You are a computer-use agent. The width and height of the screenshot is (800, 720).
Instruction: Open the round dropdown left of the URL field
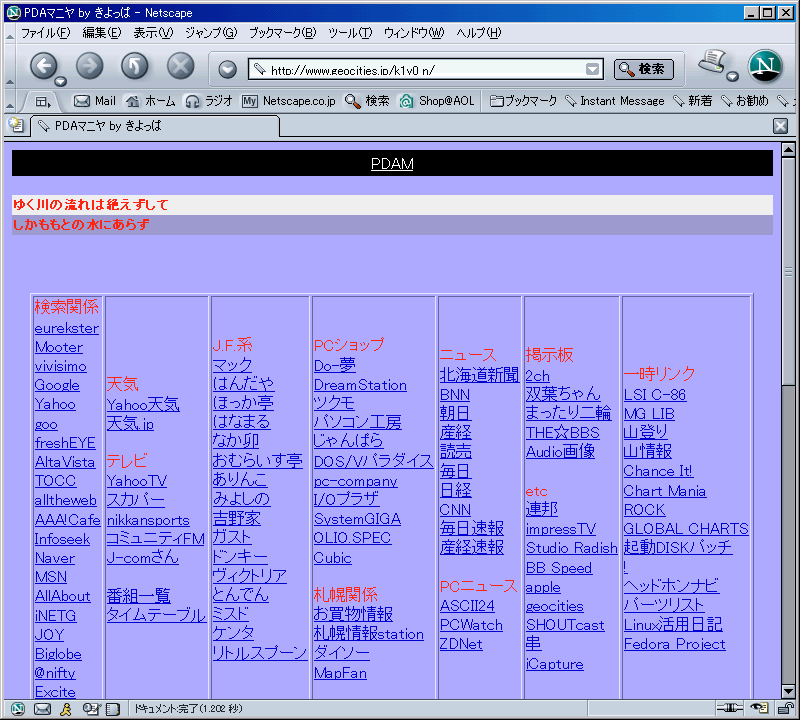point(228,69)
